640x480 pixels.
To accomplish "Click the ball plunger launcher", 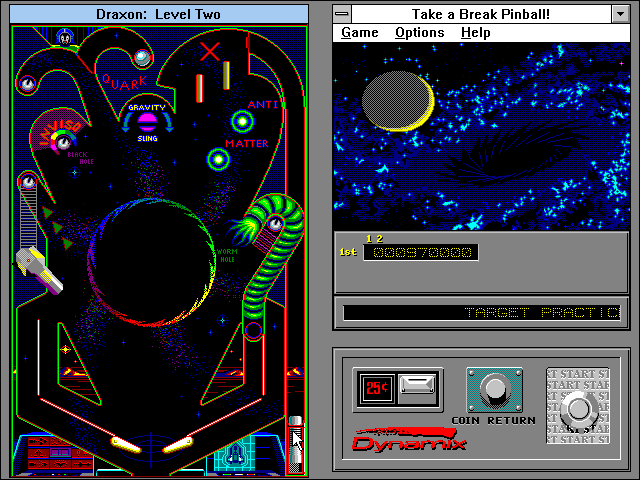I will pos(295,445).
